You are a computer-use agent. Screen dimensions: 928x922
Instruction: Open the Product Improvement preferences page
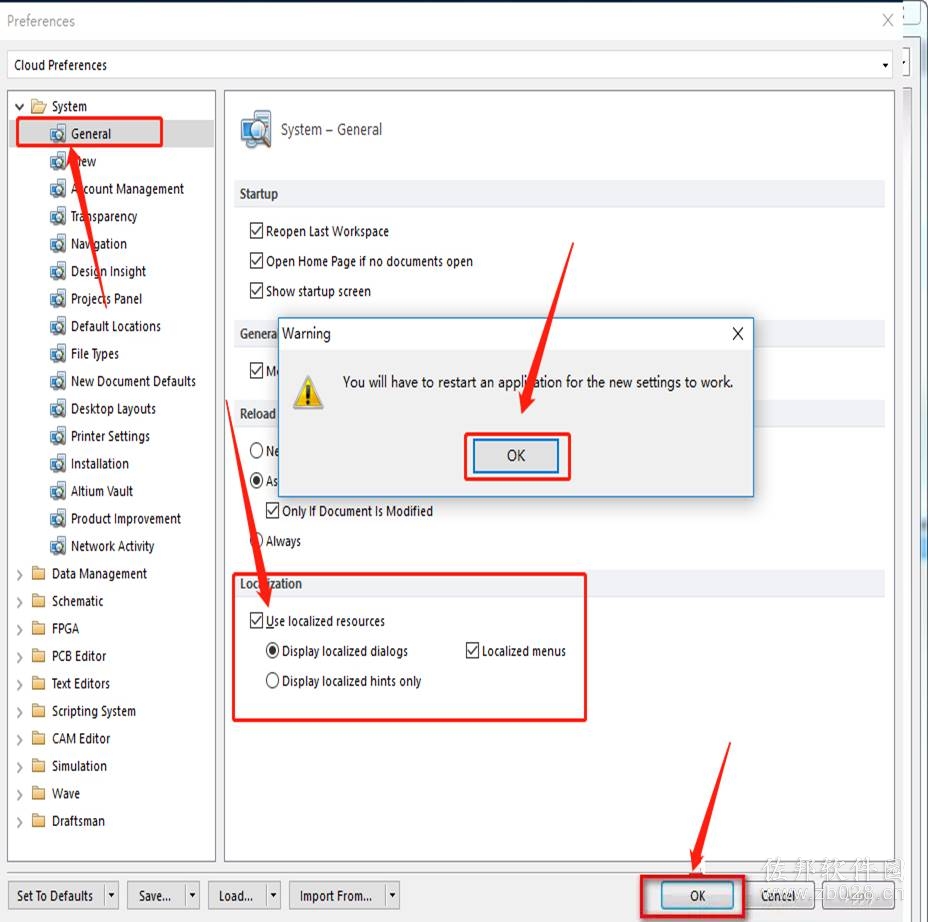tap(125, 519)
